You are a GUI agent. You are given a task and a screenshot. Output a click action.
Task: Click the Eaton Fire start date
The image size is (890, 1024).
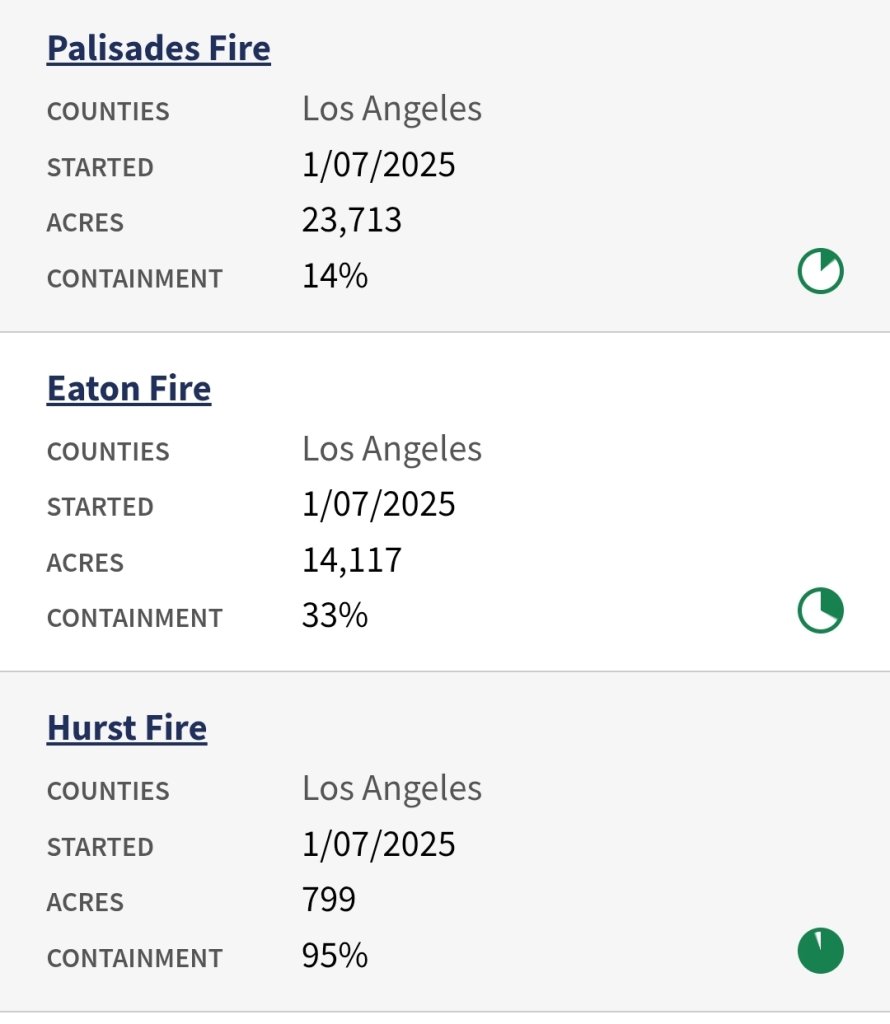[x=379, y=505]
